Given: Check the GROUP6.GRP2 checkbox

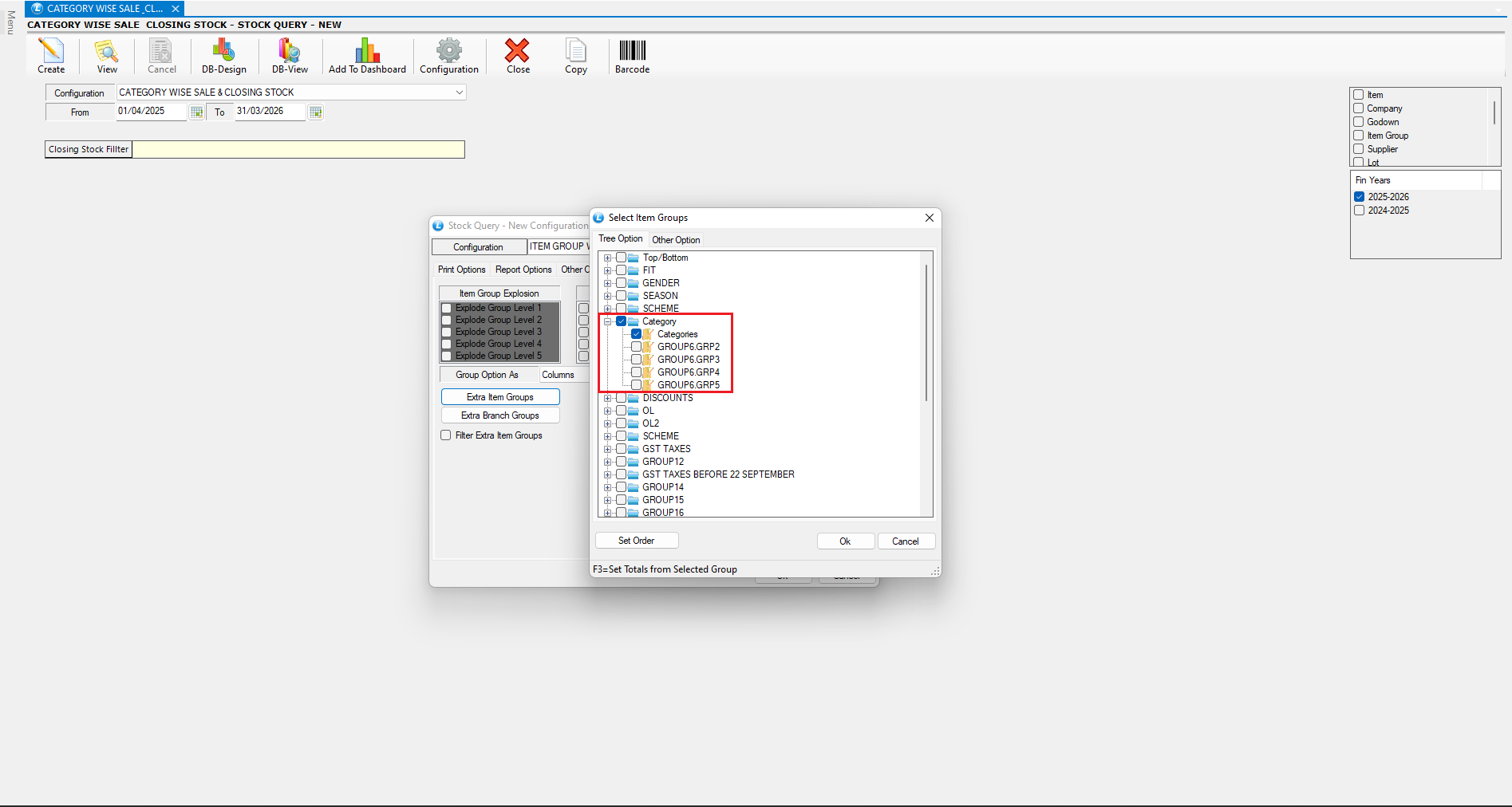Looking at the screenshot, I should (636, 347).
